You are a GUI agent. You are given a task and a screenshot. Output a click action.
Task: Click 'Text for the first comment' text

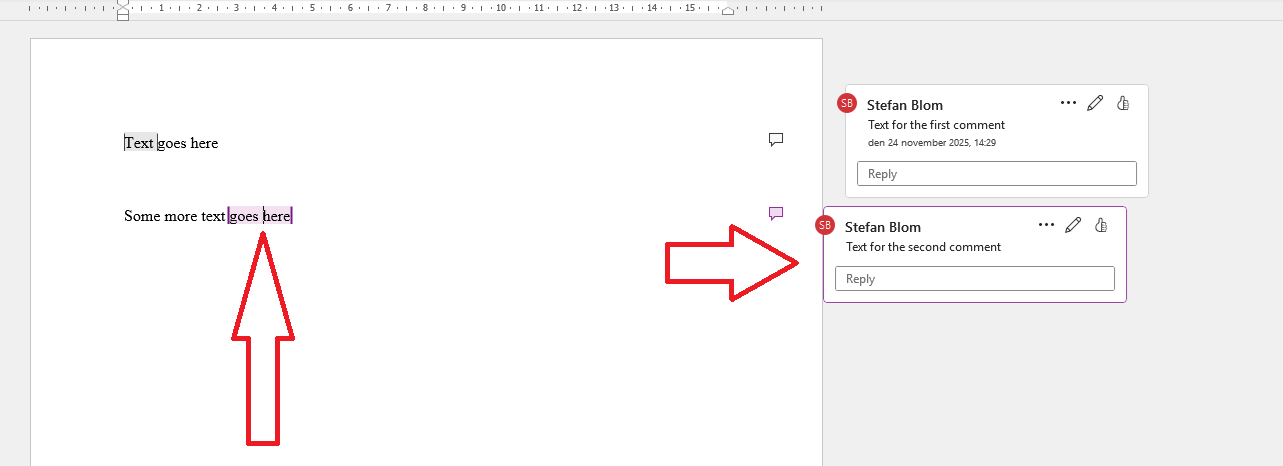tap(936, 125)
